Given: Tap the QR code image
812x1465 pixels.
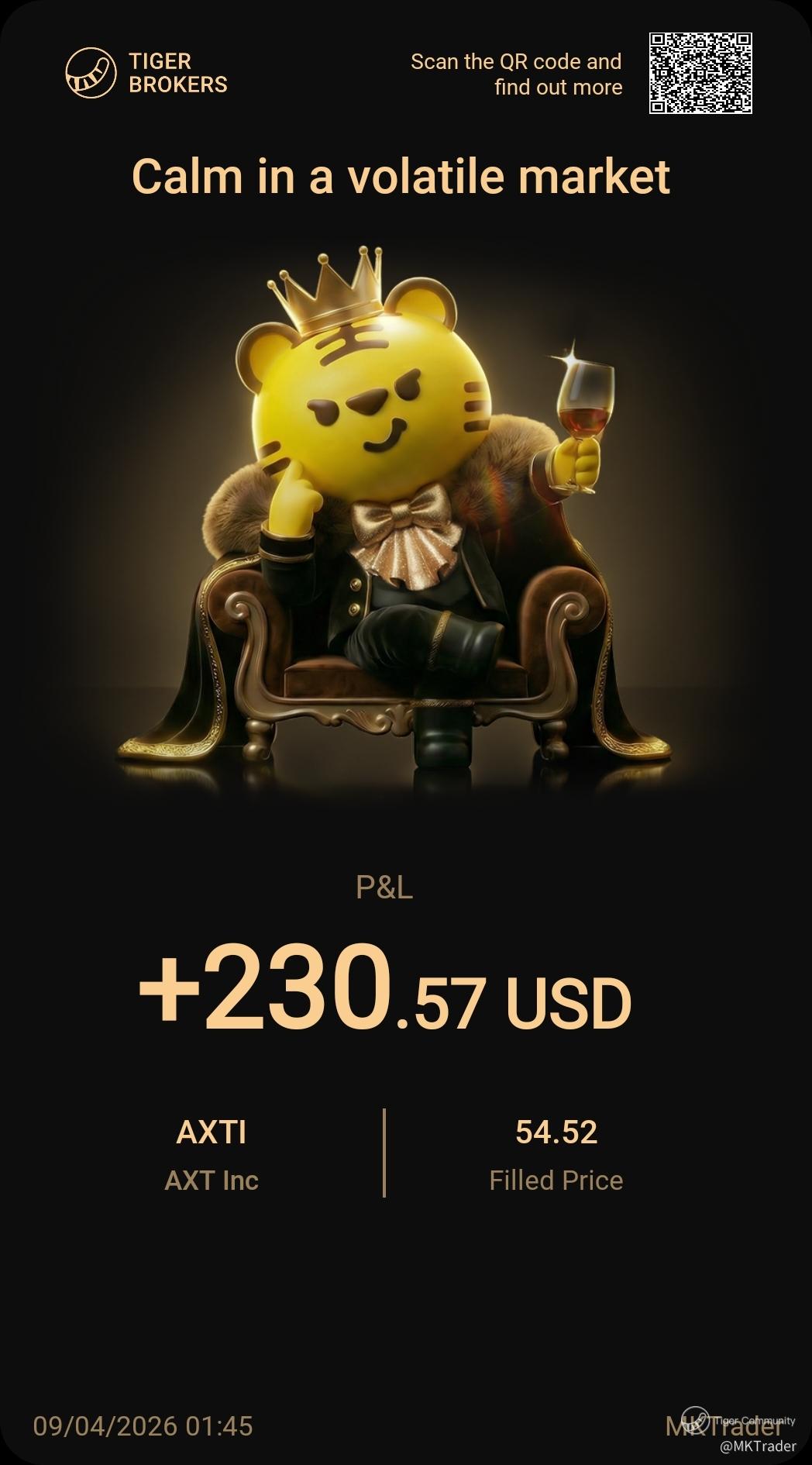Looking at the screenshot, I should tap(700, 73).
